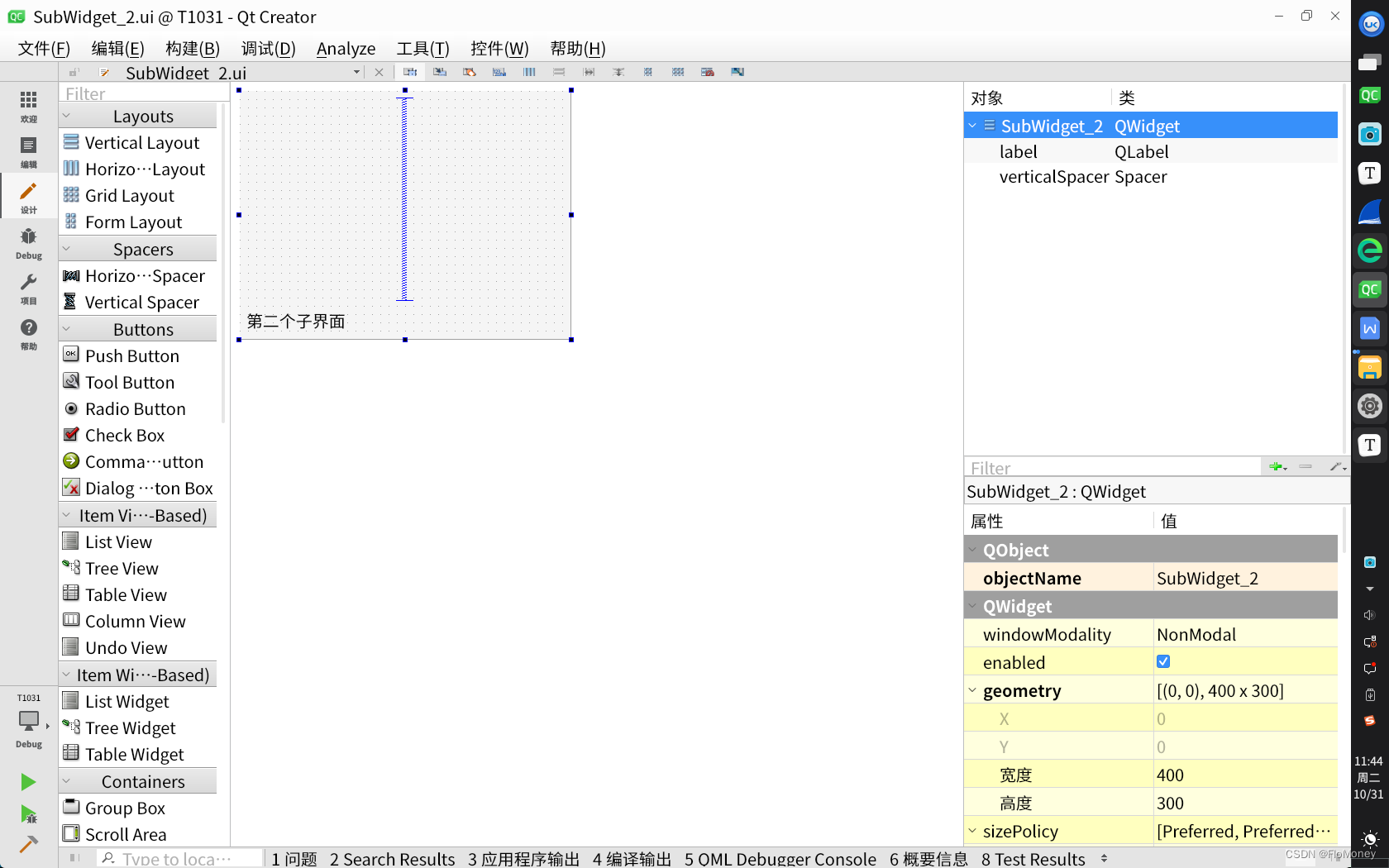Viewport: 1389px width, 868px height.
Task: Click the Break Layout toolbar icon
Action: pos(707,72)
